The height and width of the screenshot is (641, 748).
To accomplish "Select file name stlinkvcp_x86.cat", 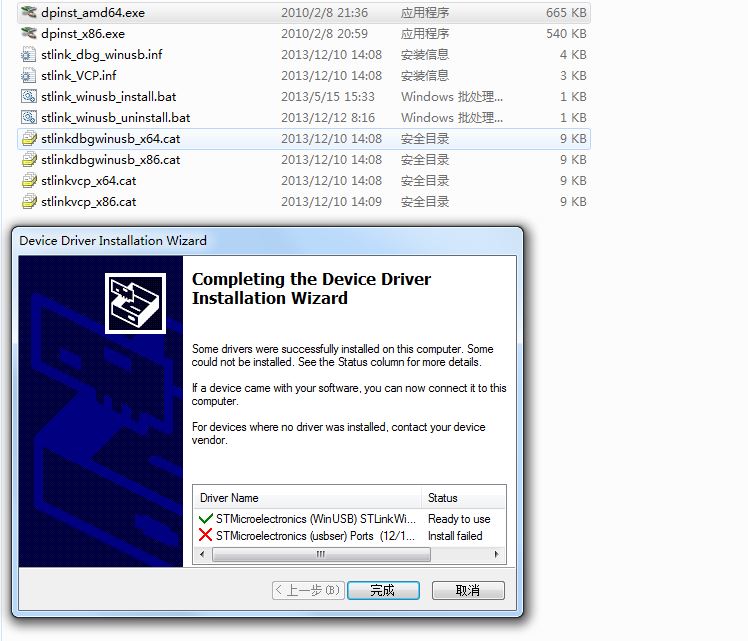I will click(89, 202).
